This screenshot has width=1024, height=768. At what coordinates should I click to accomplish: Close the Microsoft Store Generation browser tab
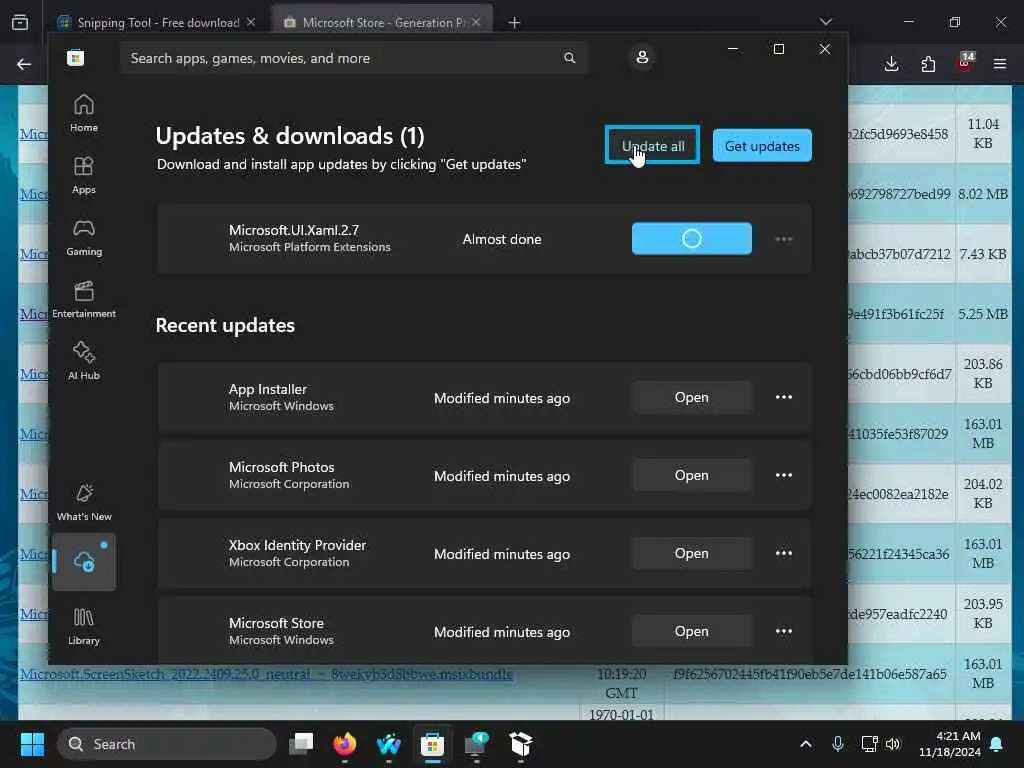476,22
